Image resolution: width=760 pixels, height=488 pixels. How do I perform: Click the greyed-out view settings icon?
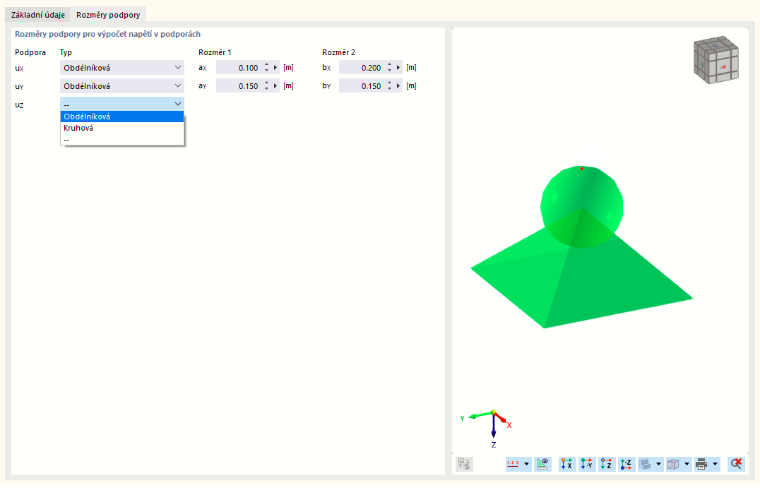(x=464, y=464)
